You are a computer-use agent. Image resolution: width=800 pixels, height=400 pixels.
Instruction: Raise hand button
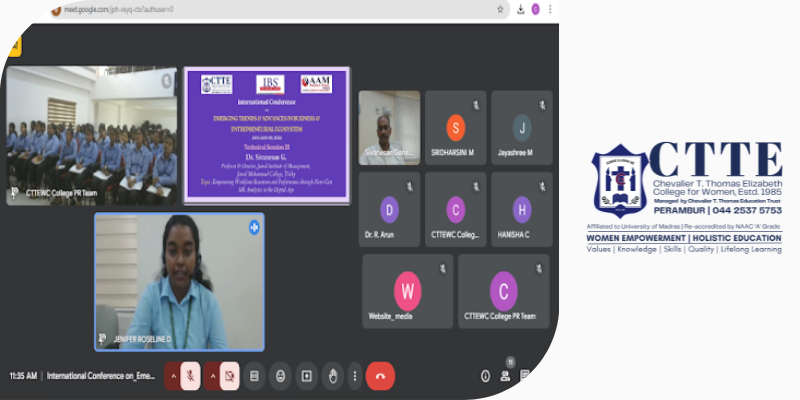(333, 376)
